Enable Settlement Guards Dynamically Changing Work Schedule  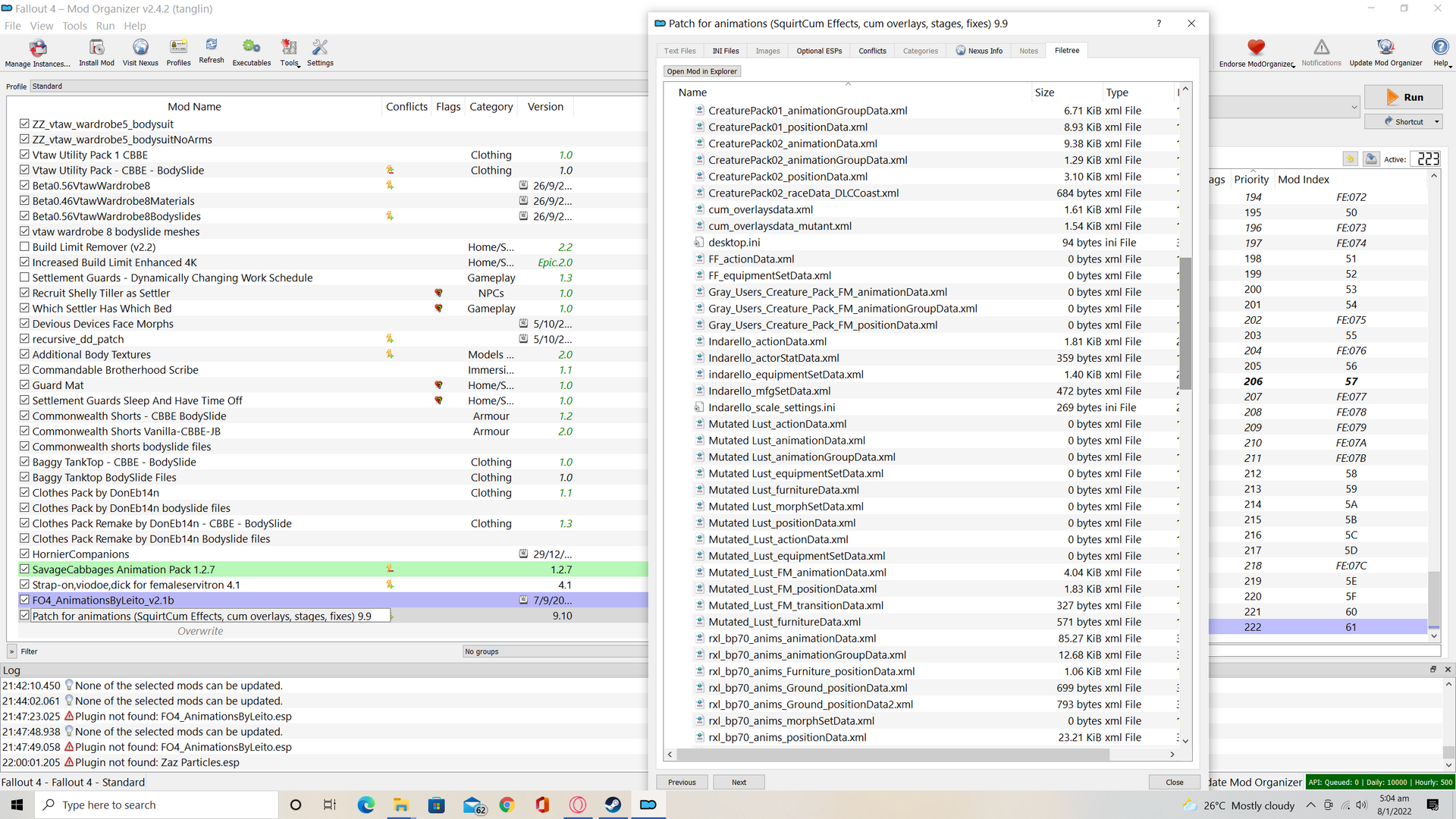[x=24, y=278]
